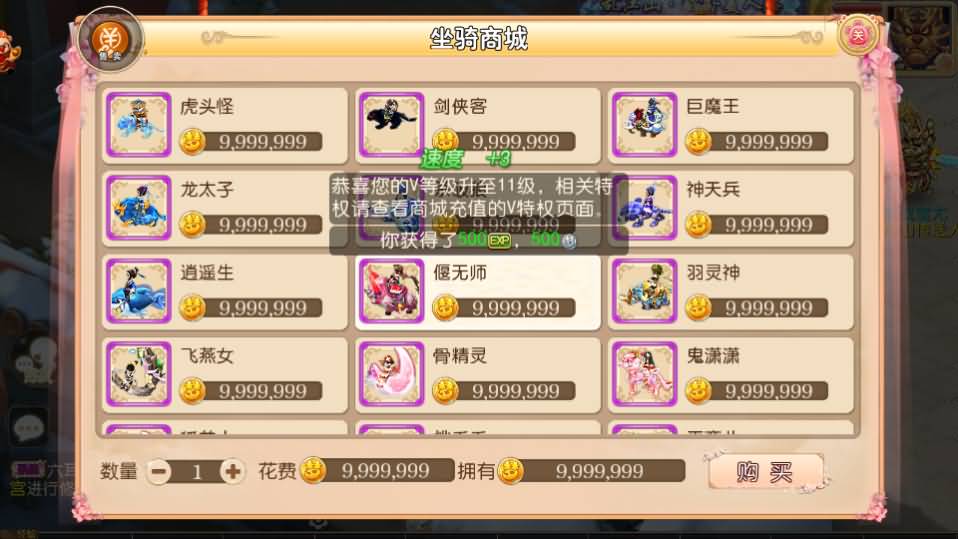Choose the 神天兵 mount item
Screen dimensions: 958x539
coord(731,208)
